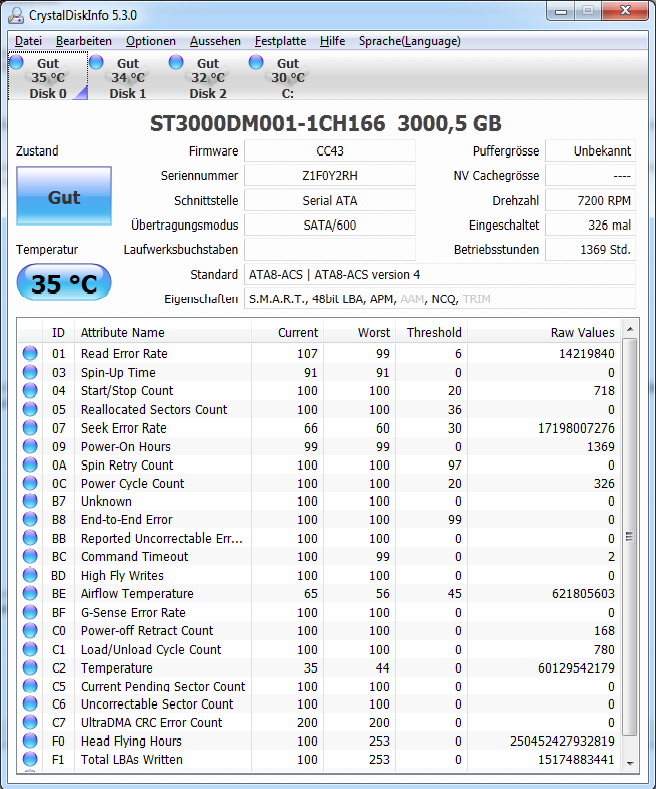656x789 pixels.
Task: Click raw value 250452427932819 for Head Flying Hours
Action: pos(562,741)
